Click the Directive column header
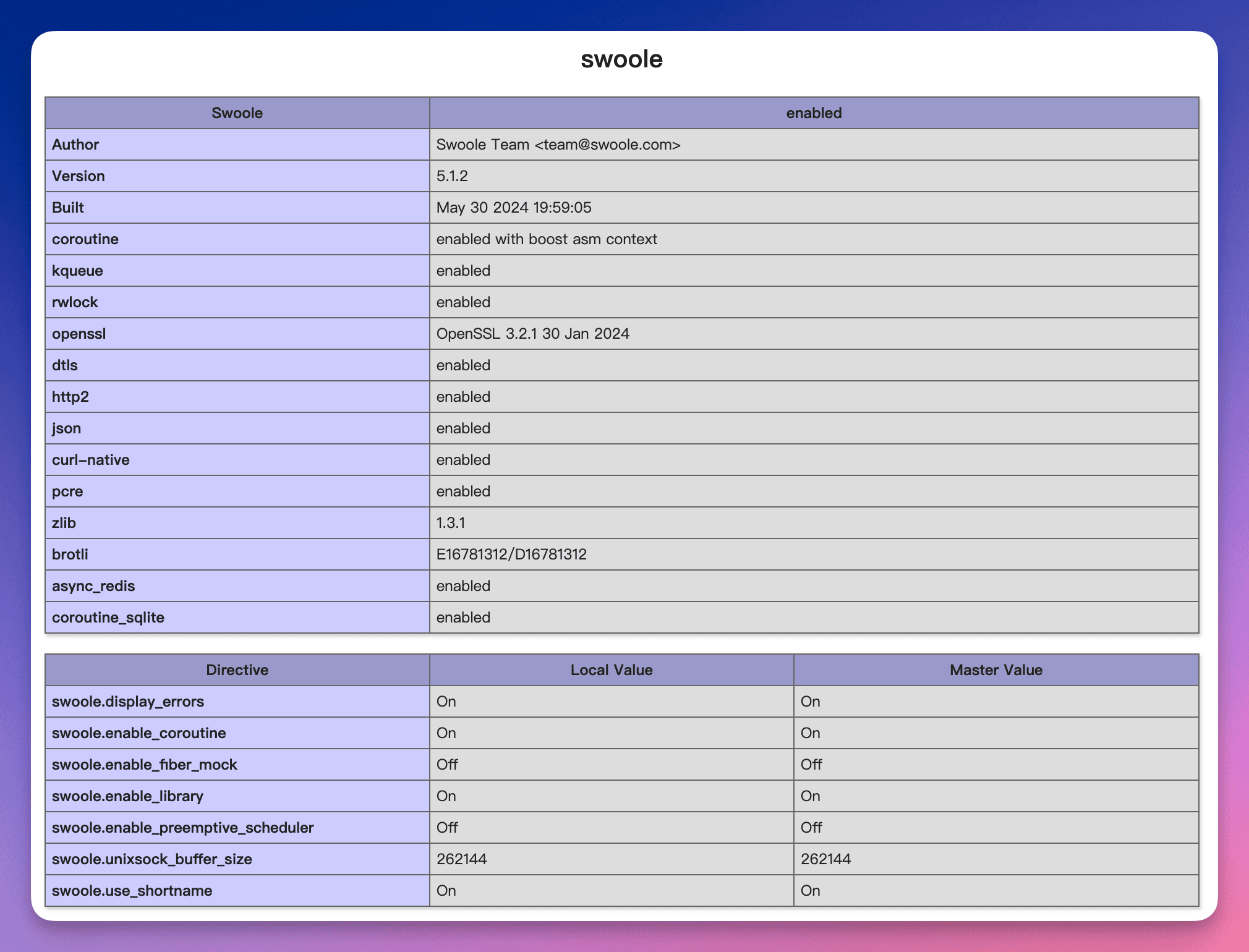This screenshot has width=1249, height=952. tap(237, 670)
